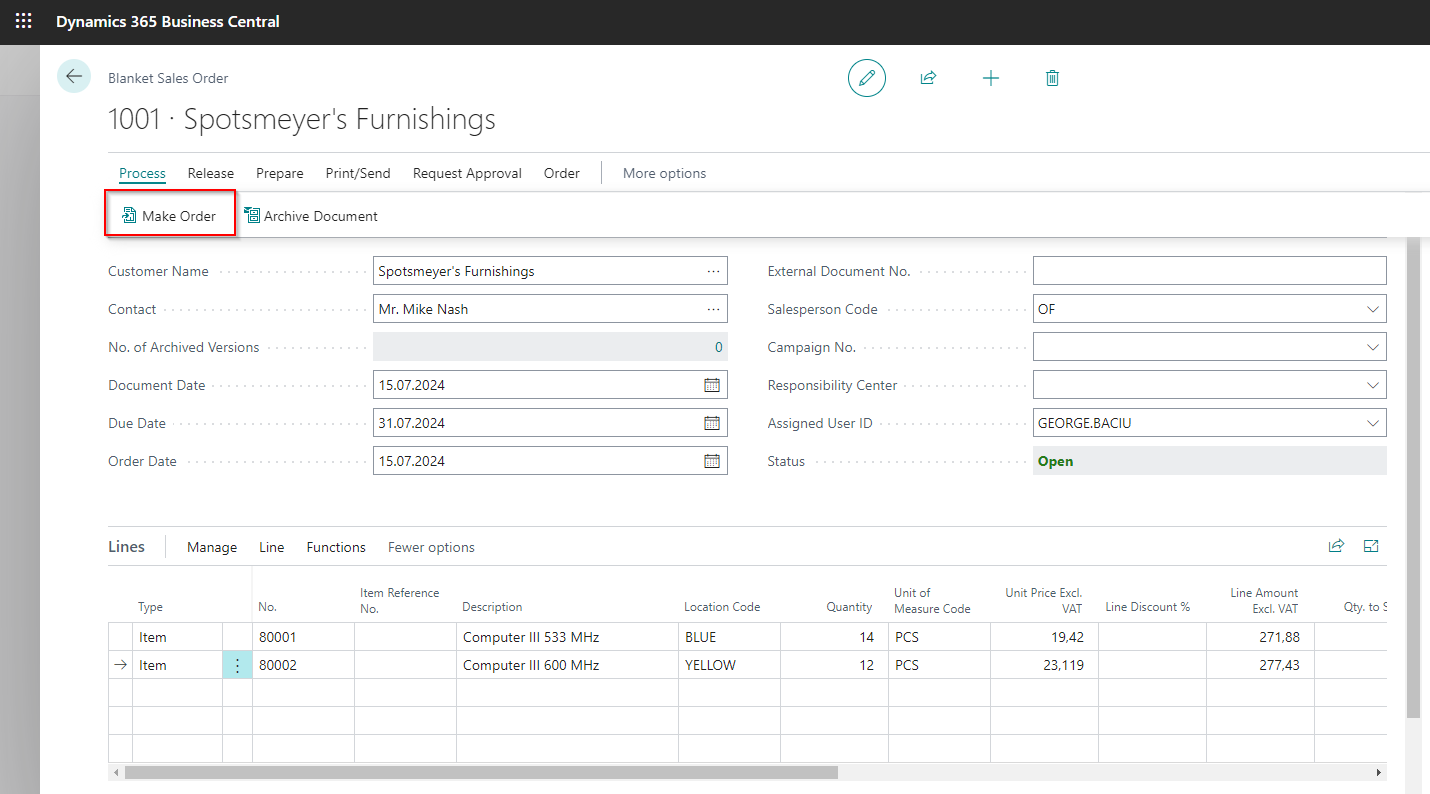Click unit price 19,42
The image size is (1430, 794).
point(1044,637)
